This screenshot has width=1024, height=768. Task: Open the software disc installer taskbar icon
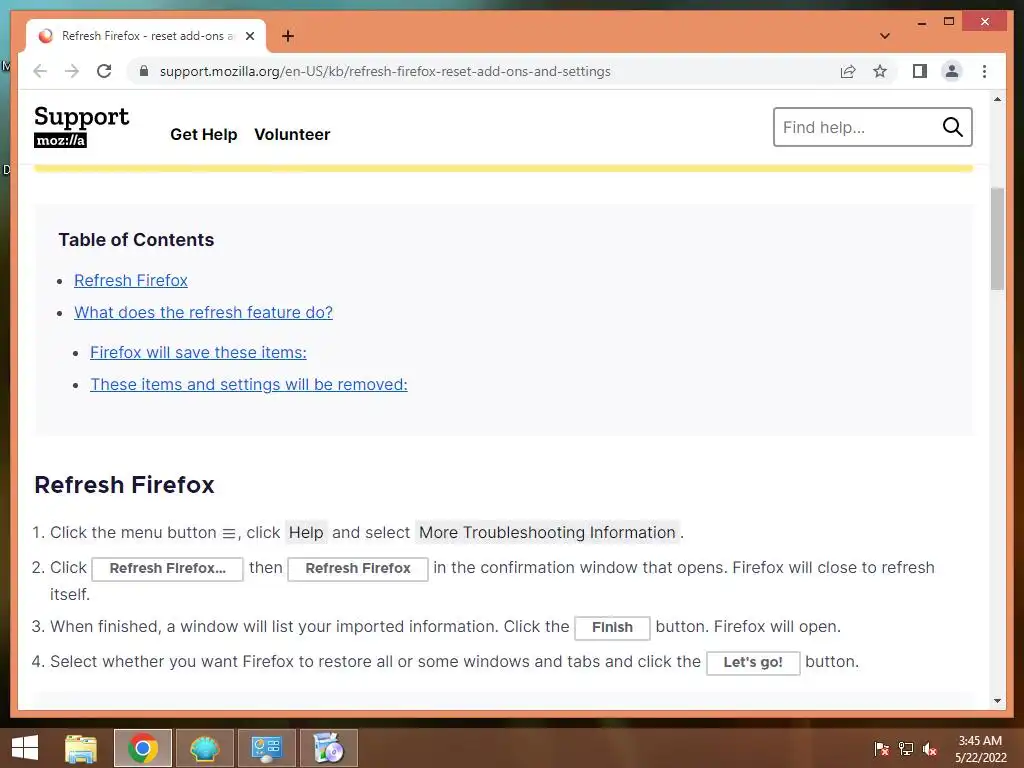point(328,748)
